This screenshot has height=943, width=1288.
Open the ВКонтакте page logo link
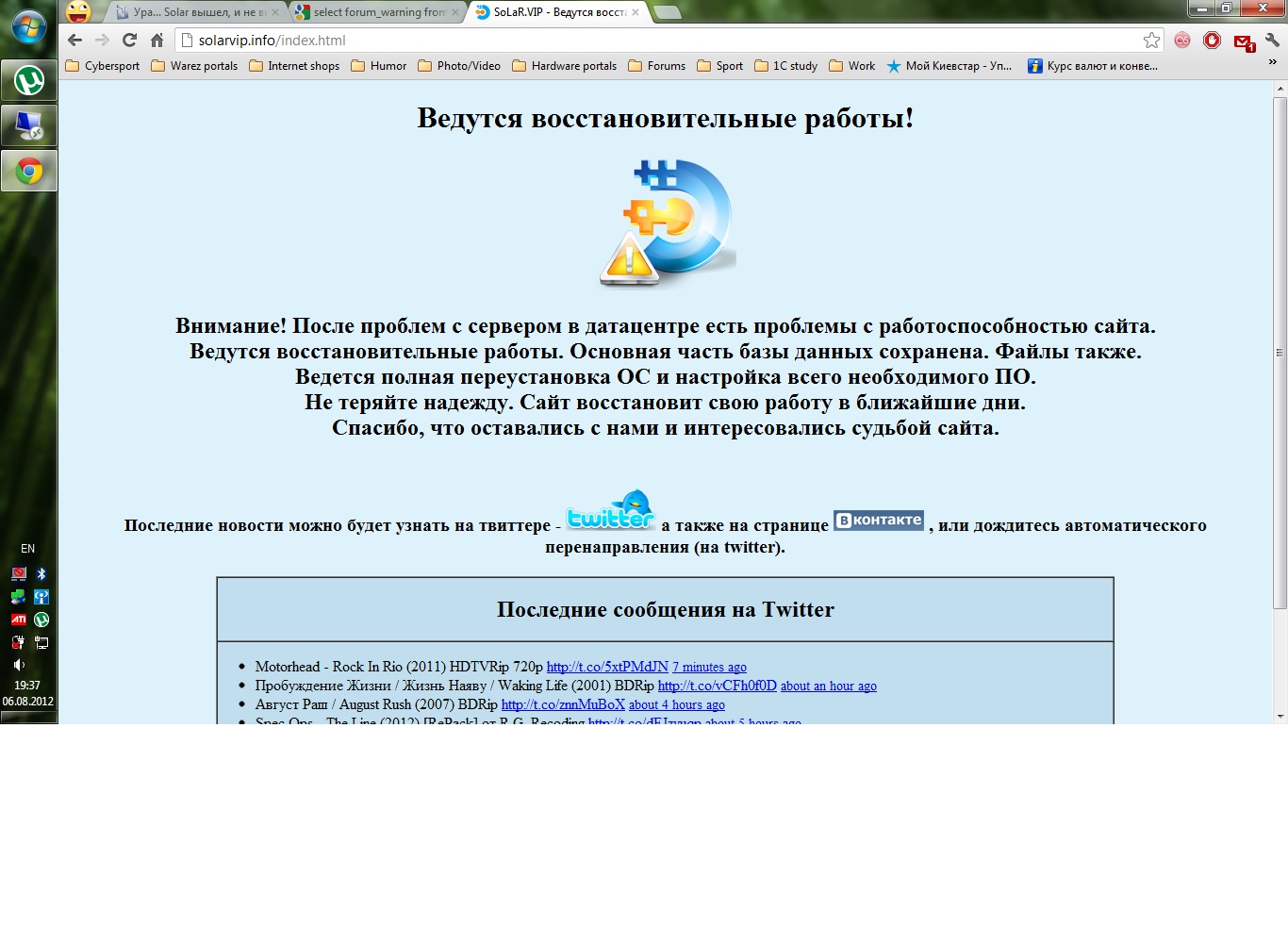pos(878,521)
